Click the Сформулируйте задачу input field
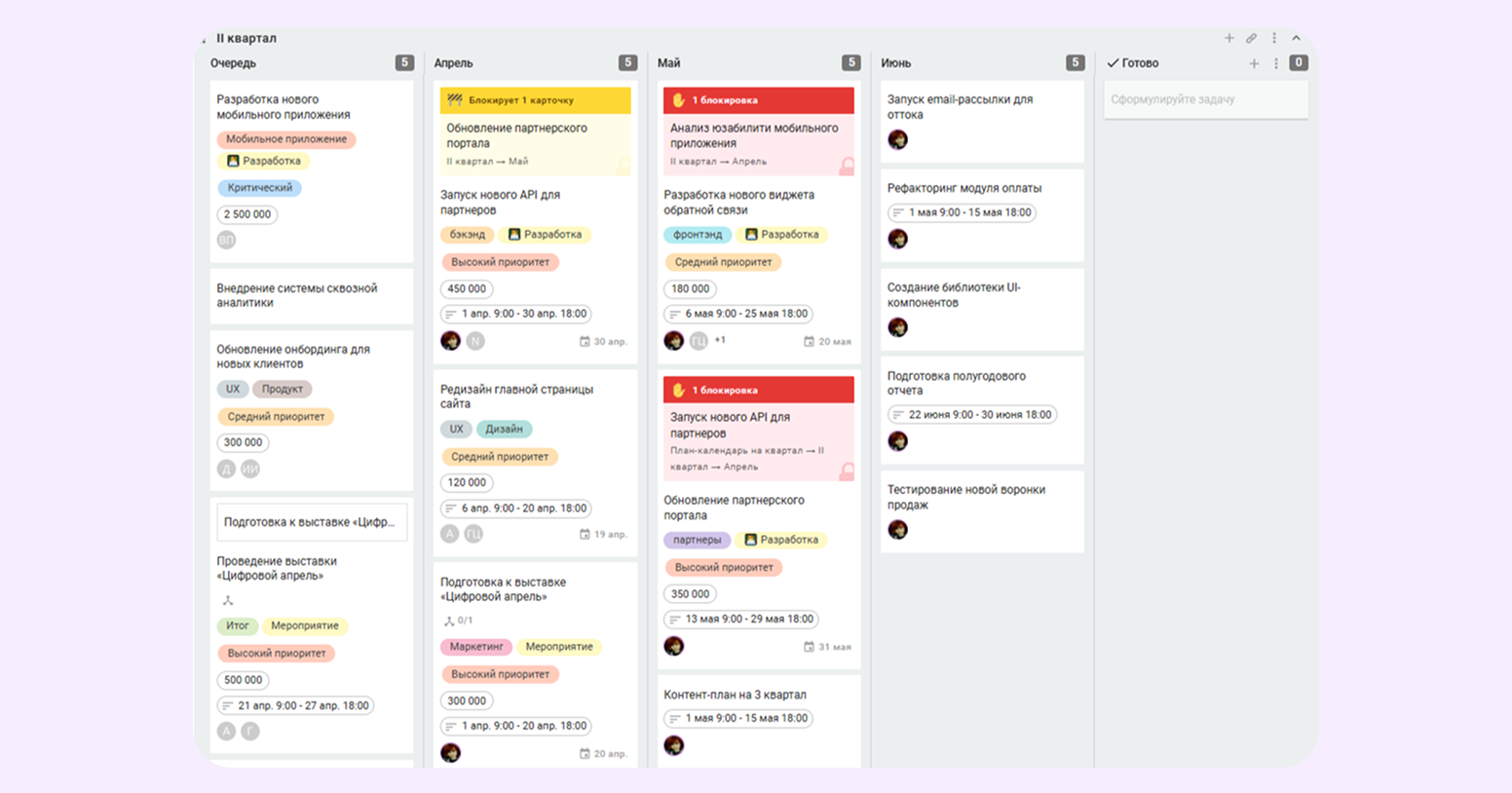Screen dimensions: 1512x793 1205,99
